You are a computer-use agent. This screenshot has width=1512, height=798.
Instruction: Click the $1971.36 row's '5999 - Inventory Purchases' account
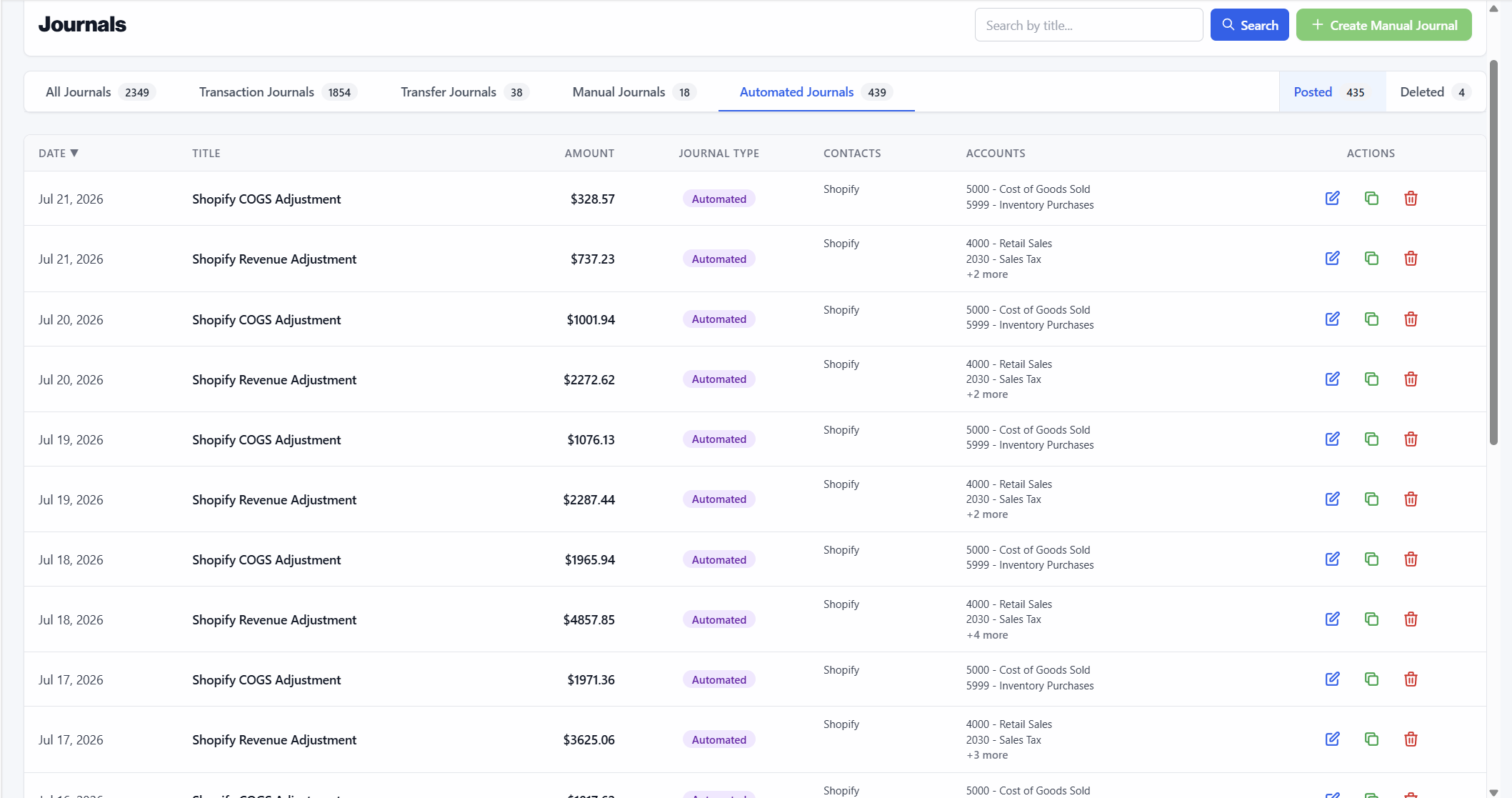1030,685
